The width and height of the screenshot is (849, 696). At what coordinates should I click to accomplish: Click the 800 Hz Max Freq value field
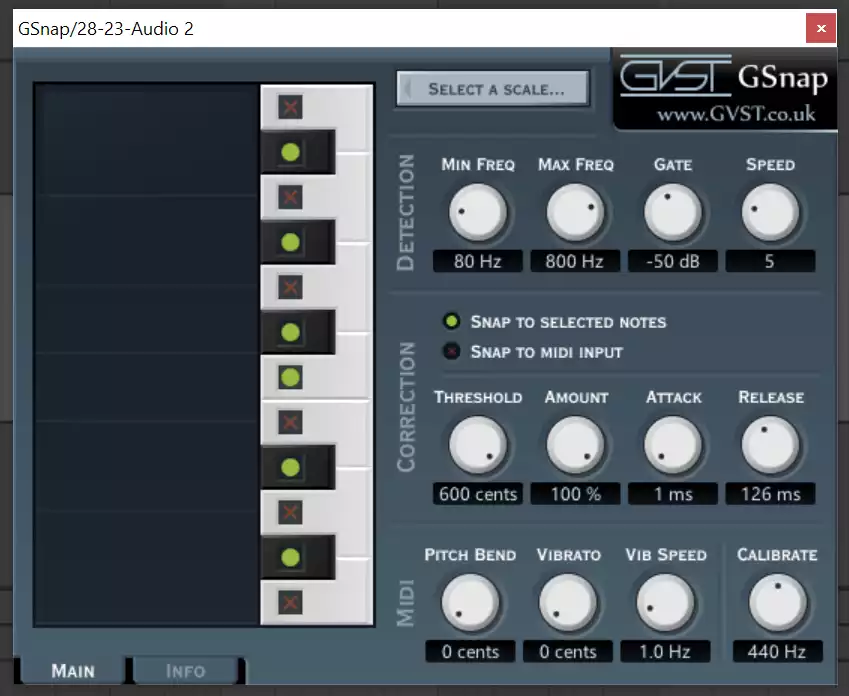575,262
